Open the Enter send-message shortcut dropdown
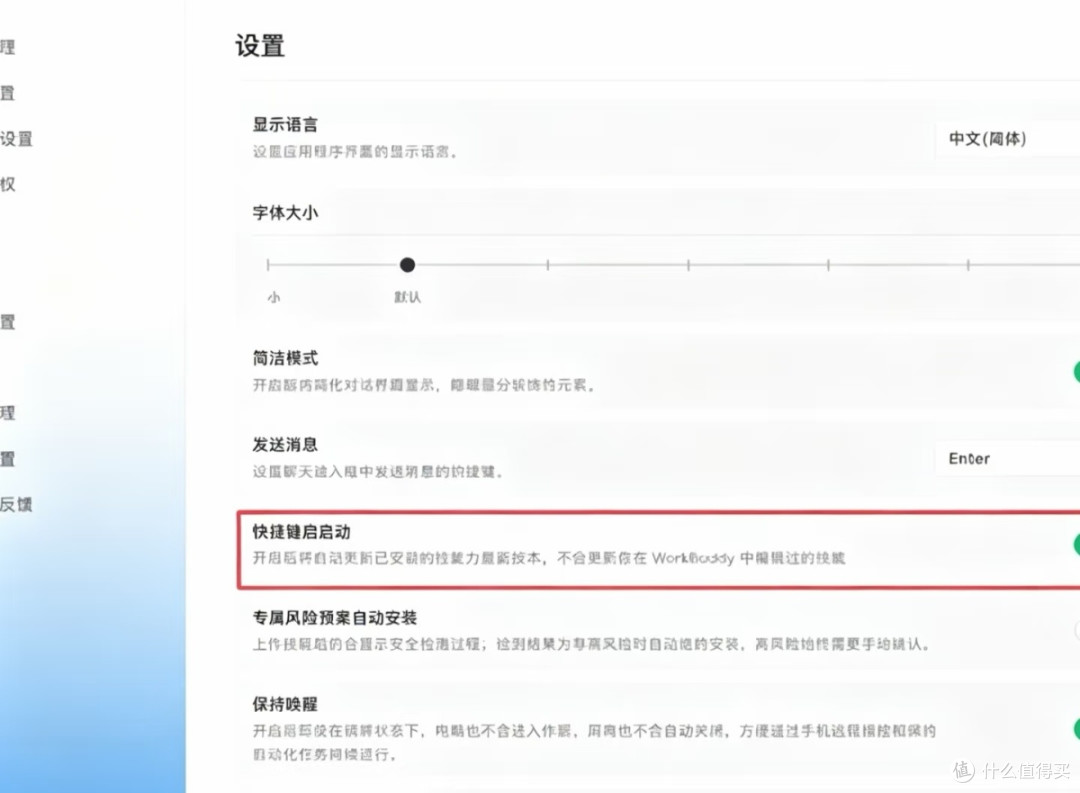The height and width of the screenshot is (793, 1080). coord(1007,459)
